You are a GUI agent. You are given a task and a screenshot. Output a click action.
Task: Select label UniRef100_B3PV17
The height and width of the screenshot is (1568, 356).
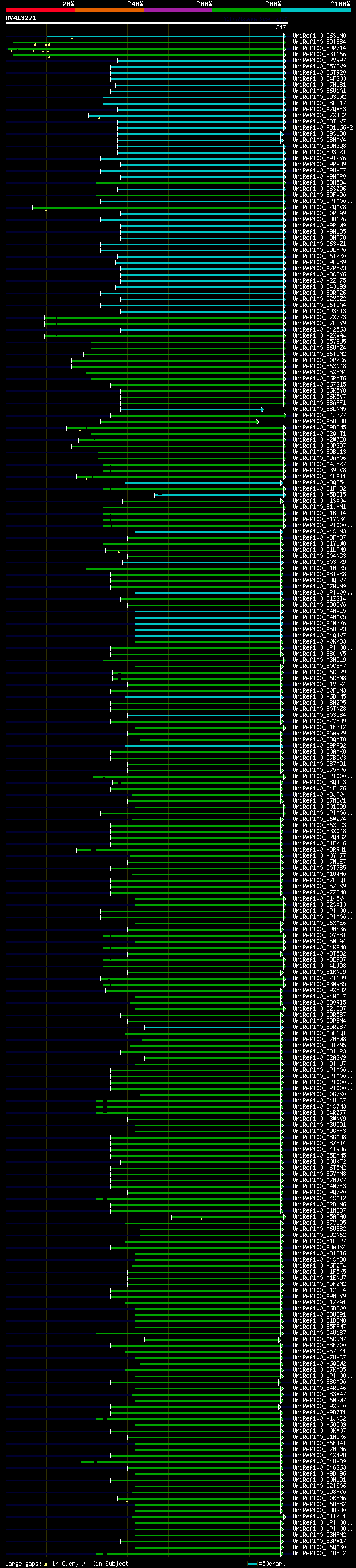tap(319, 1542)
